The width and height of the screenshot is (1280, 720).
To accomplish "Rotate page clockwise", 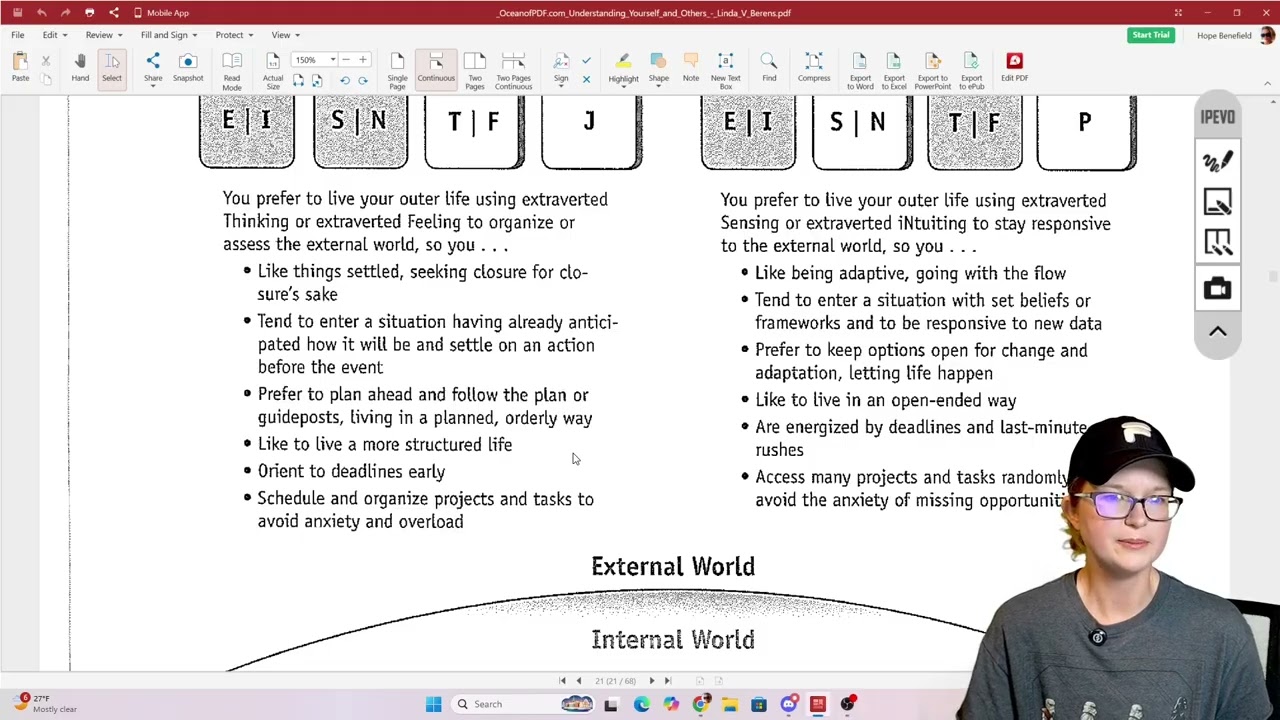I will tap(363, 81).
